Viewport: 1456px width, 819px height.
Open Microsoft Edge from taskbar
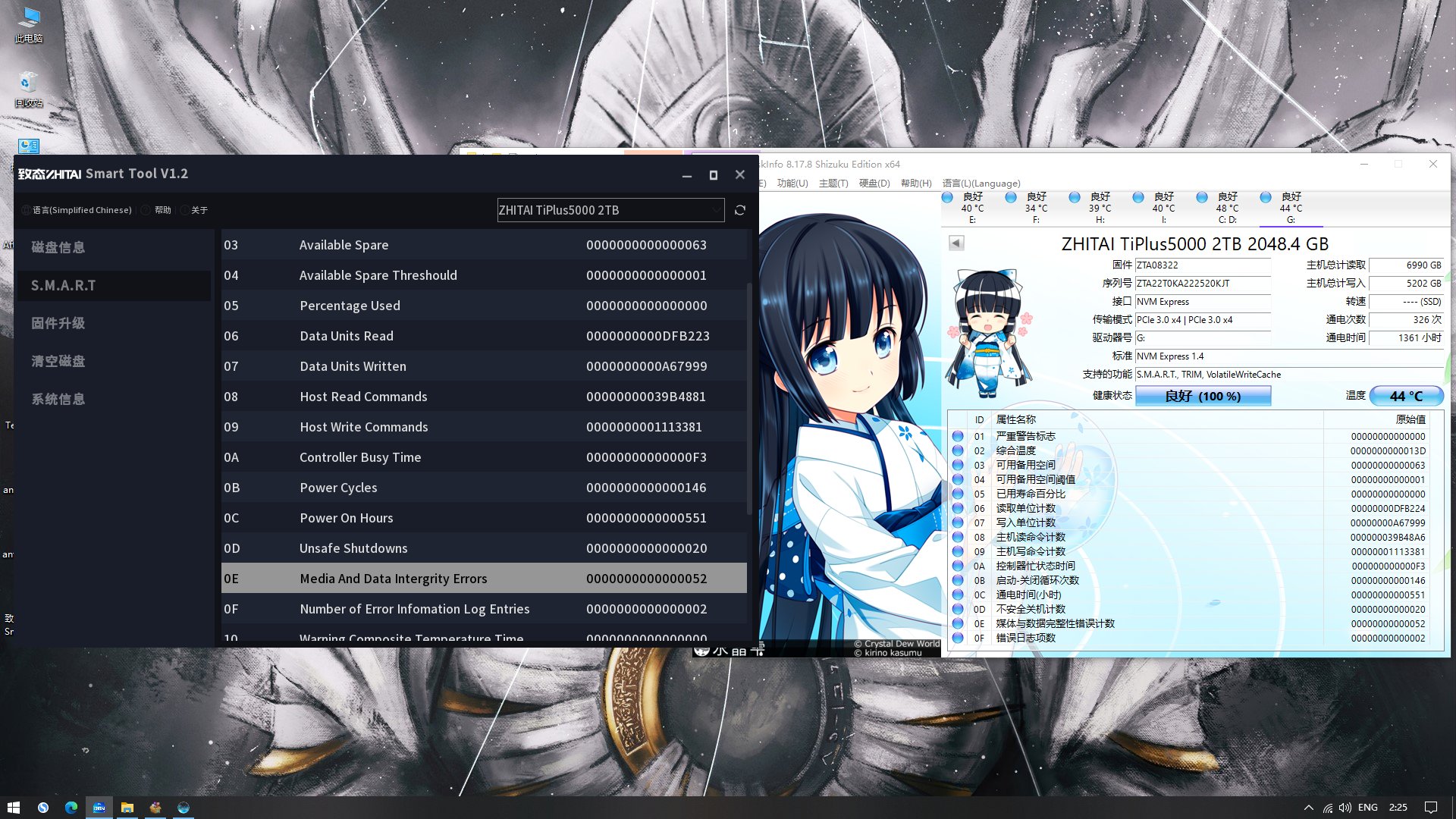[x=71, y=808]
